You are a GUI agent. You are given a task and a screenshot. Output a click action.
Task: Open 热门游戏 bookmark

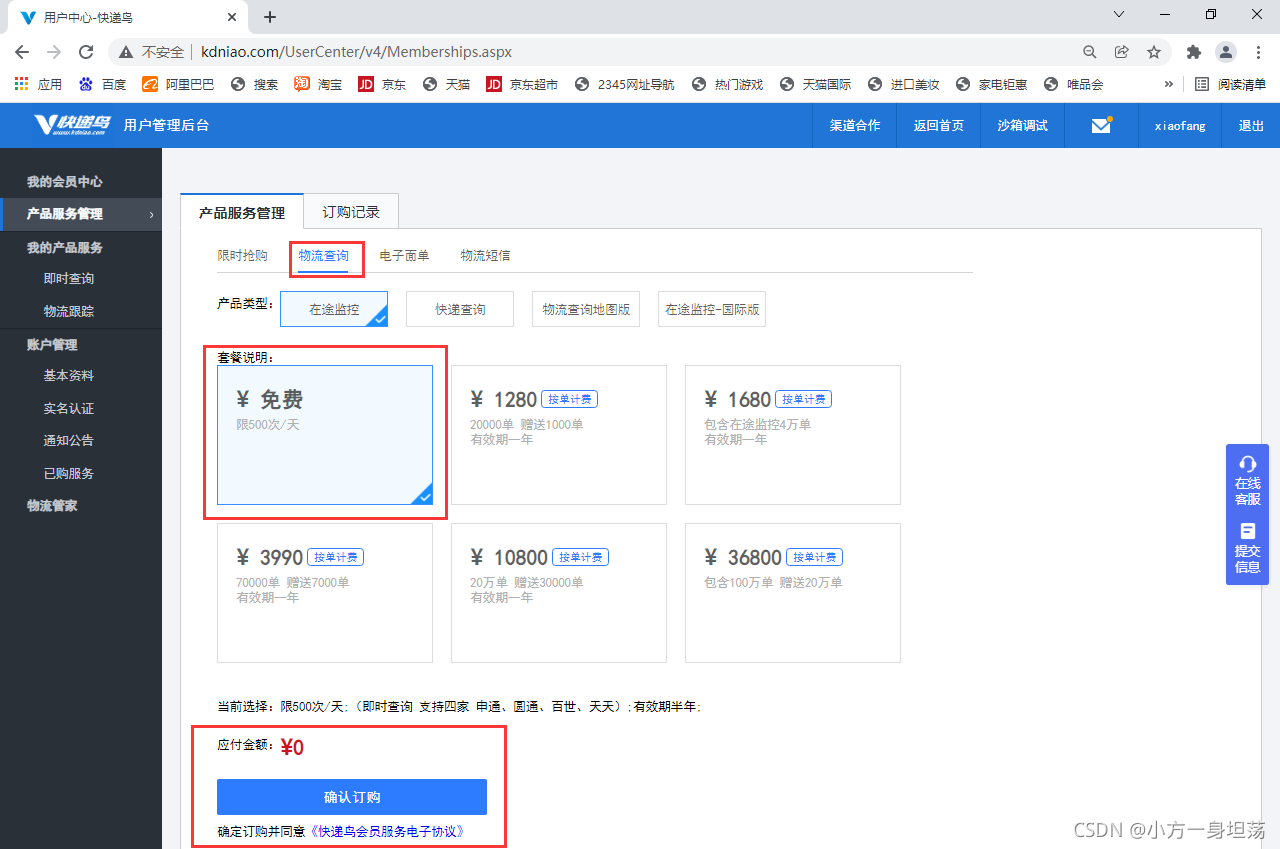[726, 84]
